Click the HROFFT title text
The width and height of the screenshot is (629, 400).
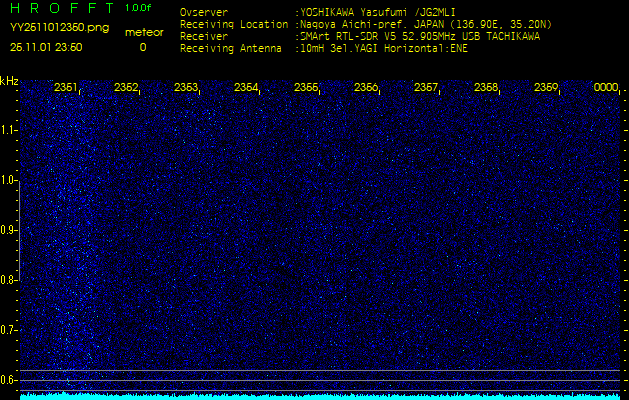[x=60, y=8]
